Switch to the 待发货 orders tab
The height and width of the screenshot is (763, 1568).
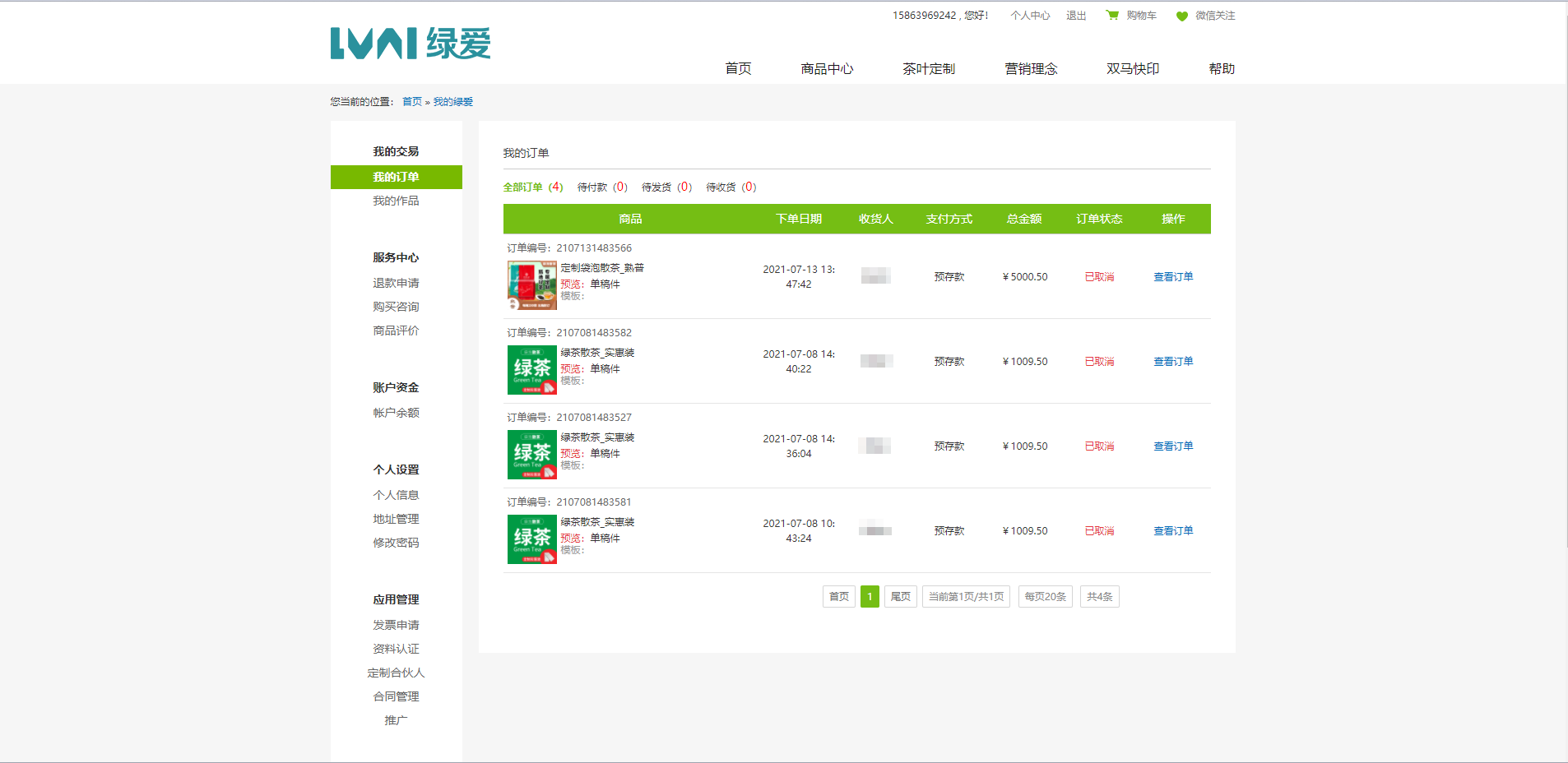[666, 187]
